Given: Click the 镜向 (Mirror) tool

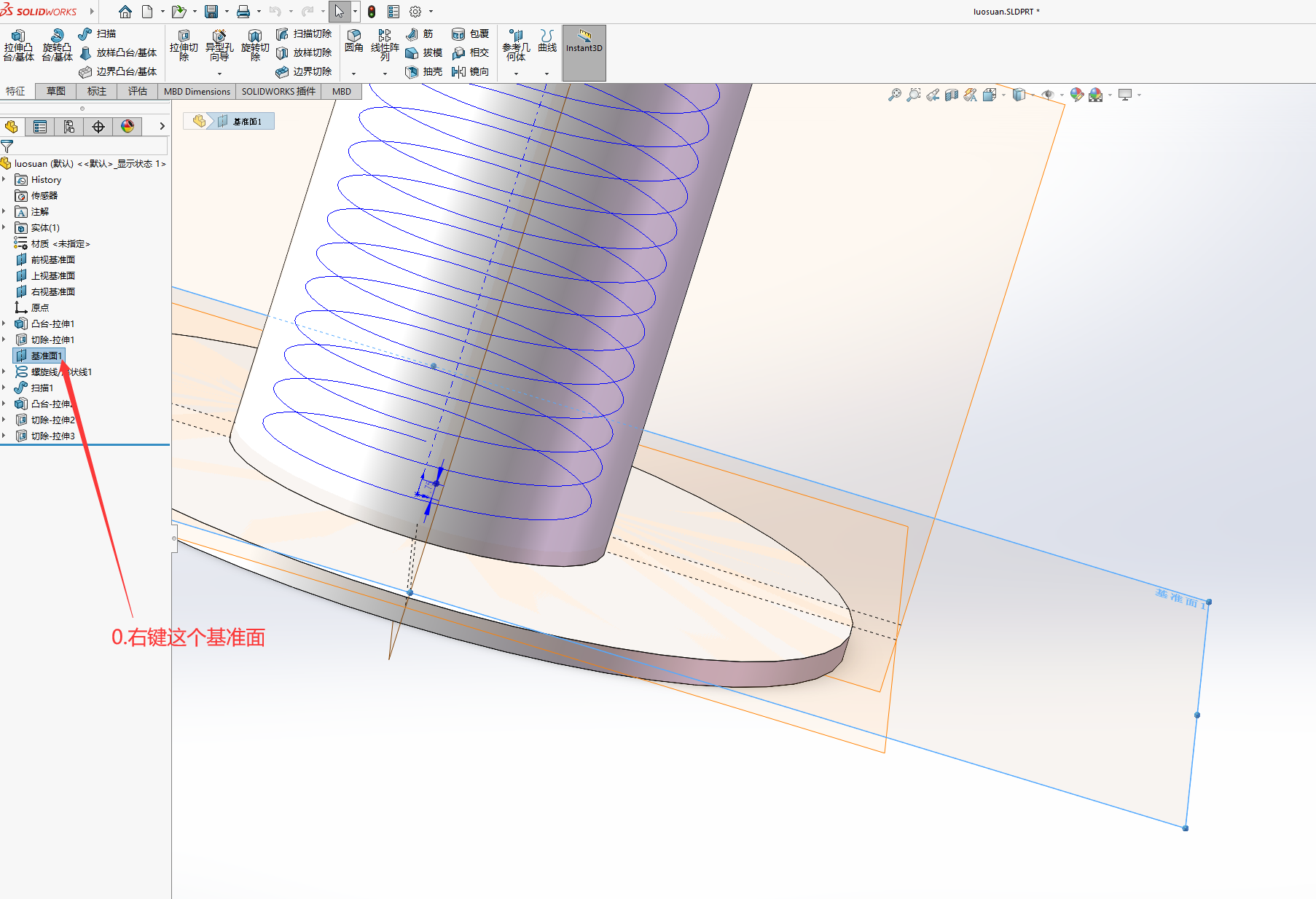Looking at the screenshot, I should [471, 71].
